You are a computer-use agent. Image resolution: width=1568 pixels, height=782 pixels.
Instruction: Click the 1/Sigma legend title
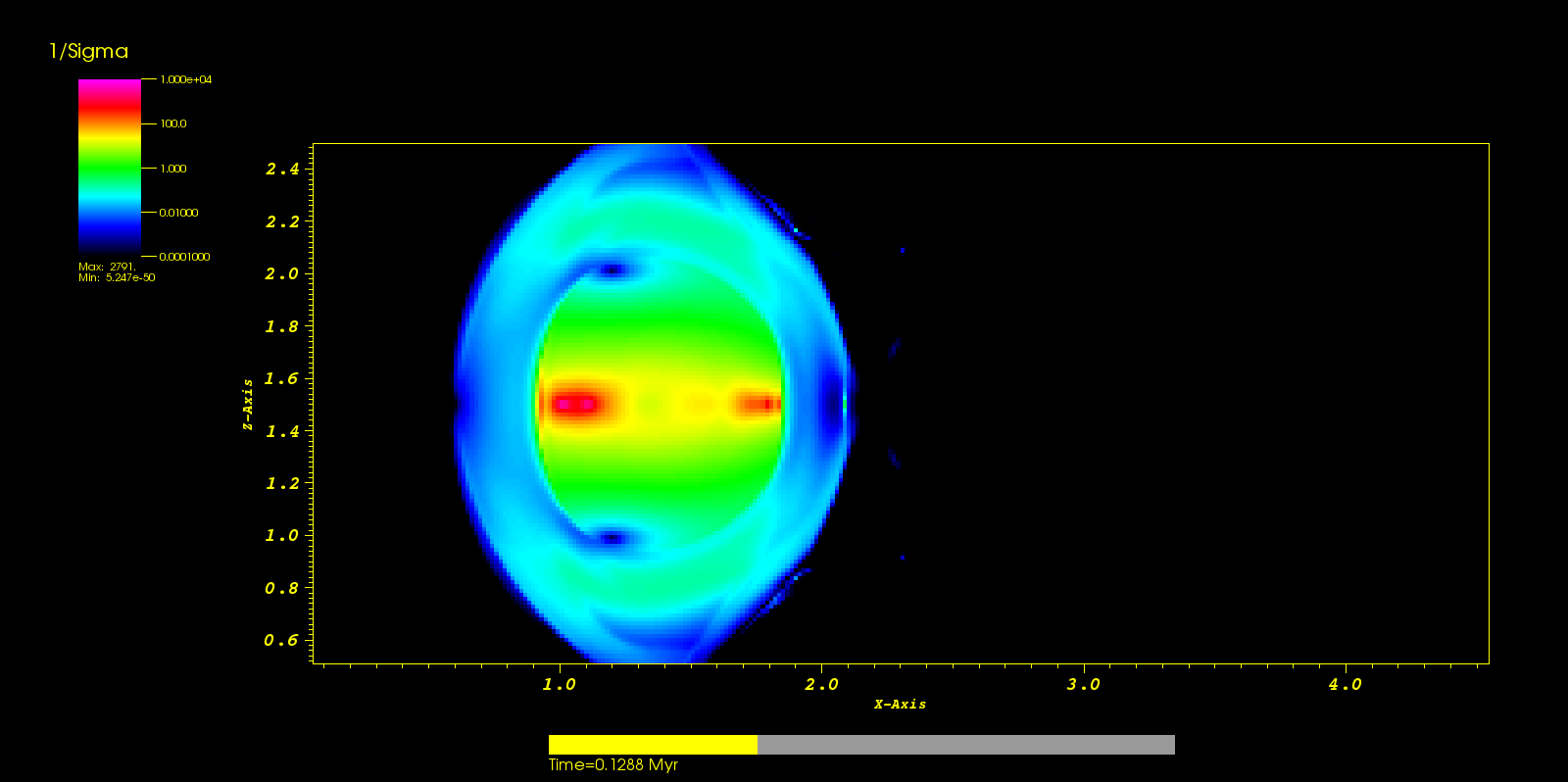pos(88,51)
